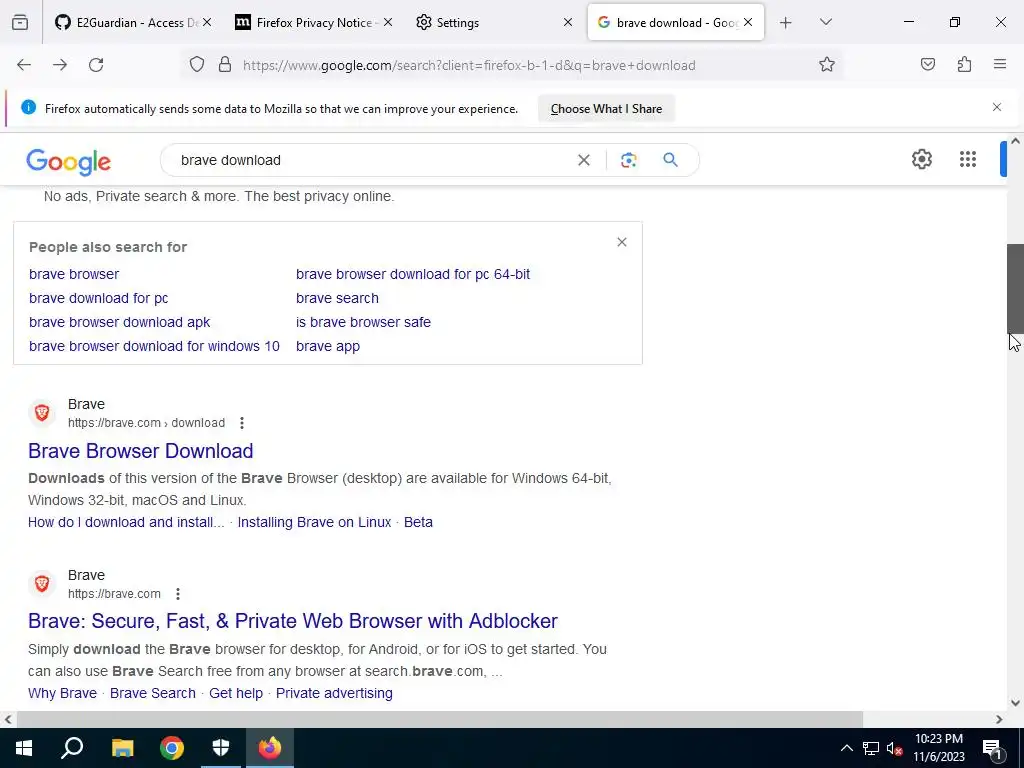
Task: Bookmark this page with the star icon
Action: point(827,65)
